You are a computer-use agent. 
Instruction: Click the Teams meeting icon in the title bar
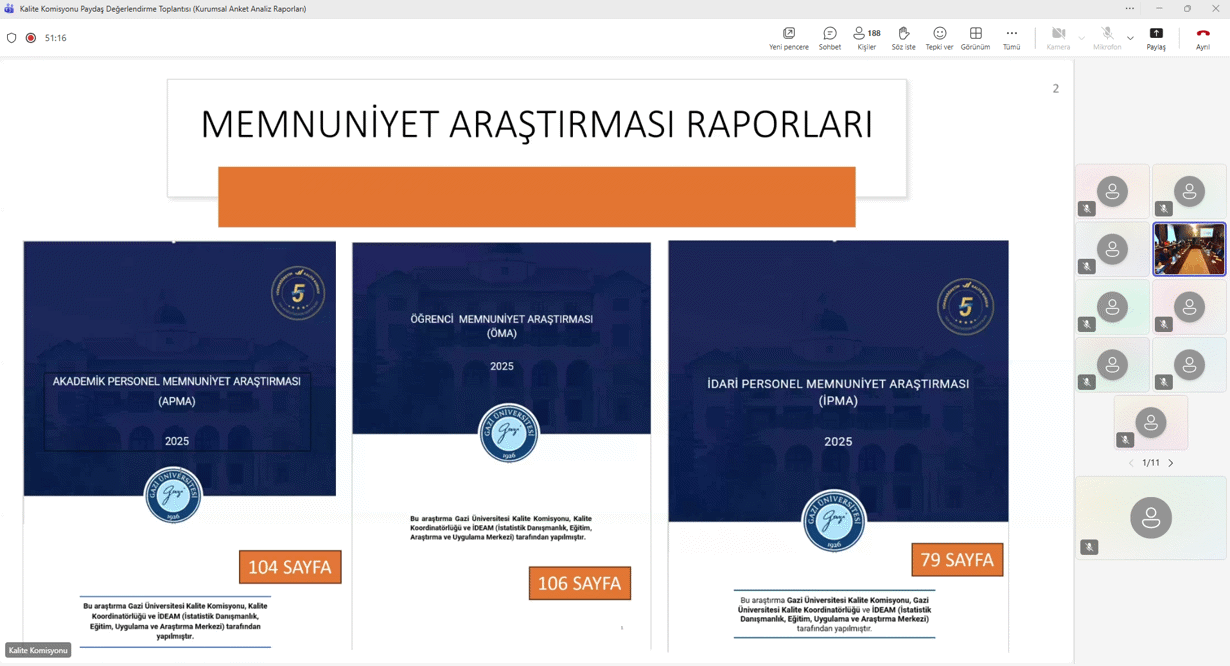8,8
